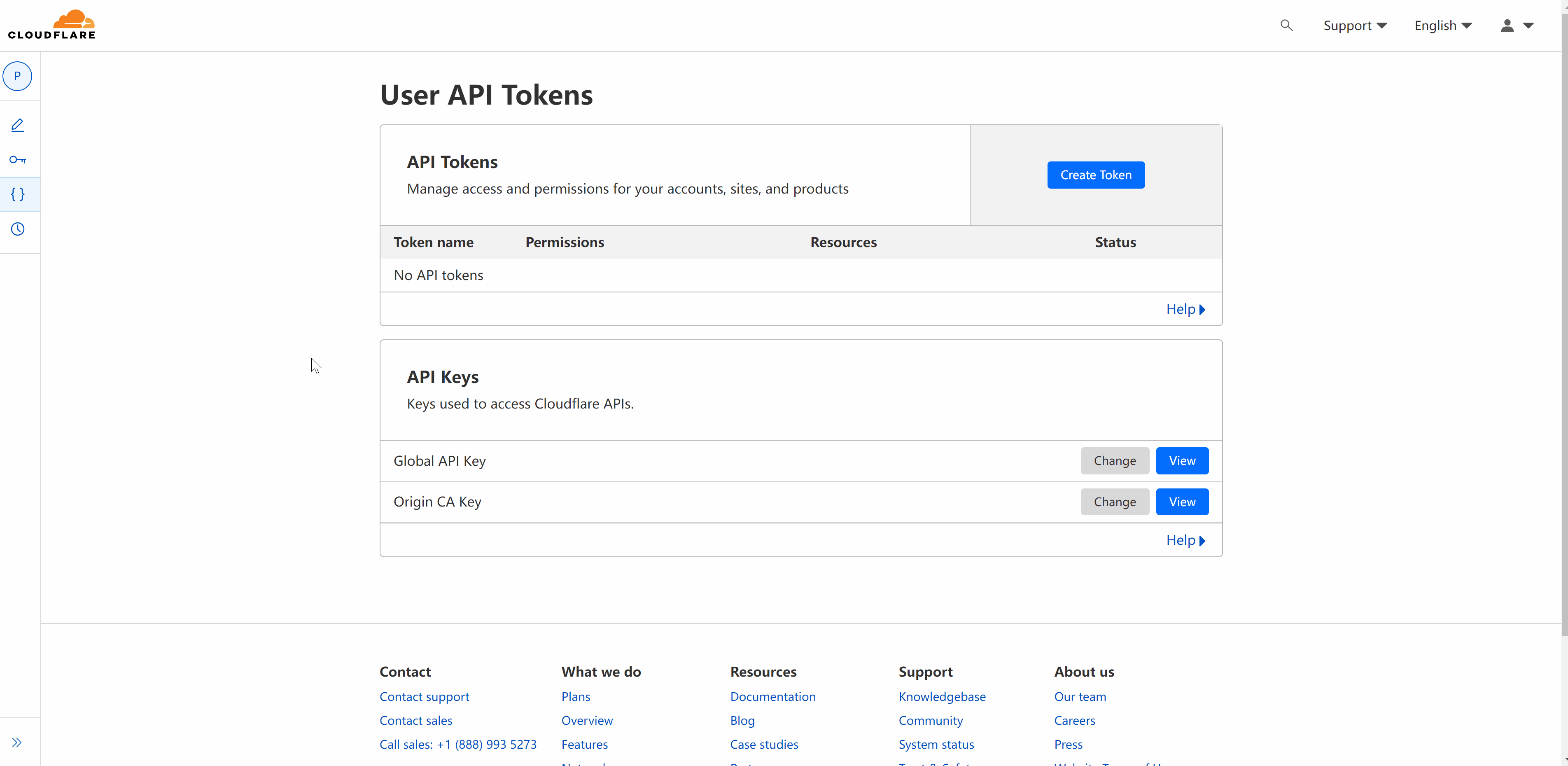
Task: Open the Support dropdown menu
Action: (1355, 26)
